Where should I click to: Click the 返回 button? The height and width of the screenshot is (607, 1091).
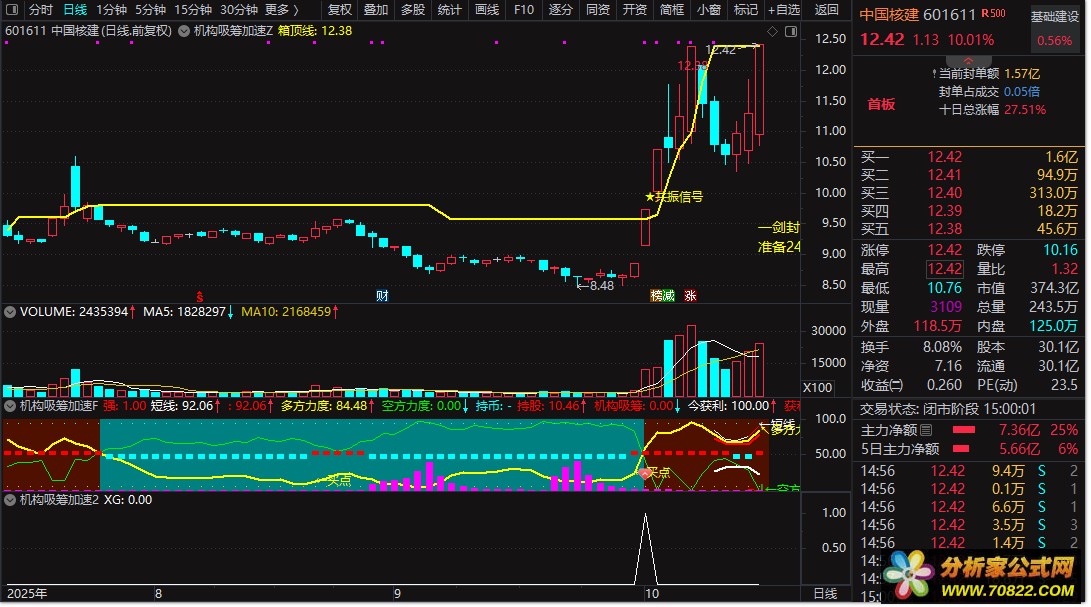point(827,10)
